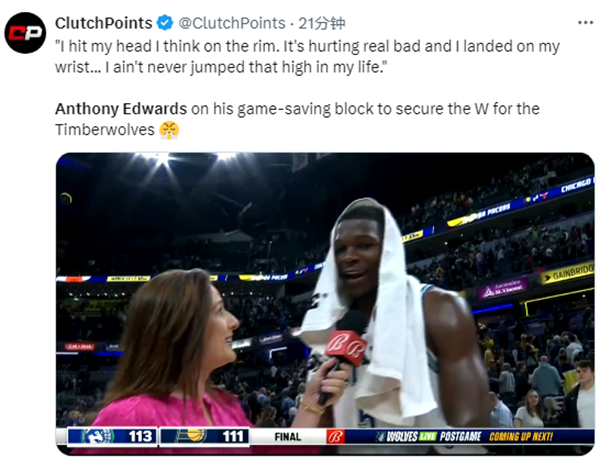The image size is (600, 458).
Task: Click the Timberwolves logo in the score bar
Action: pyautogui.click(x=96, y=436)
